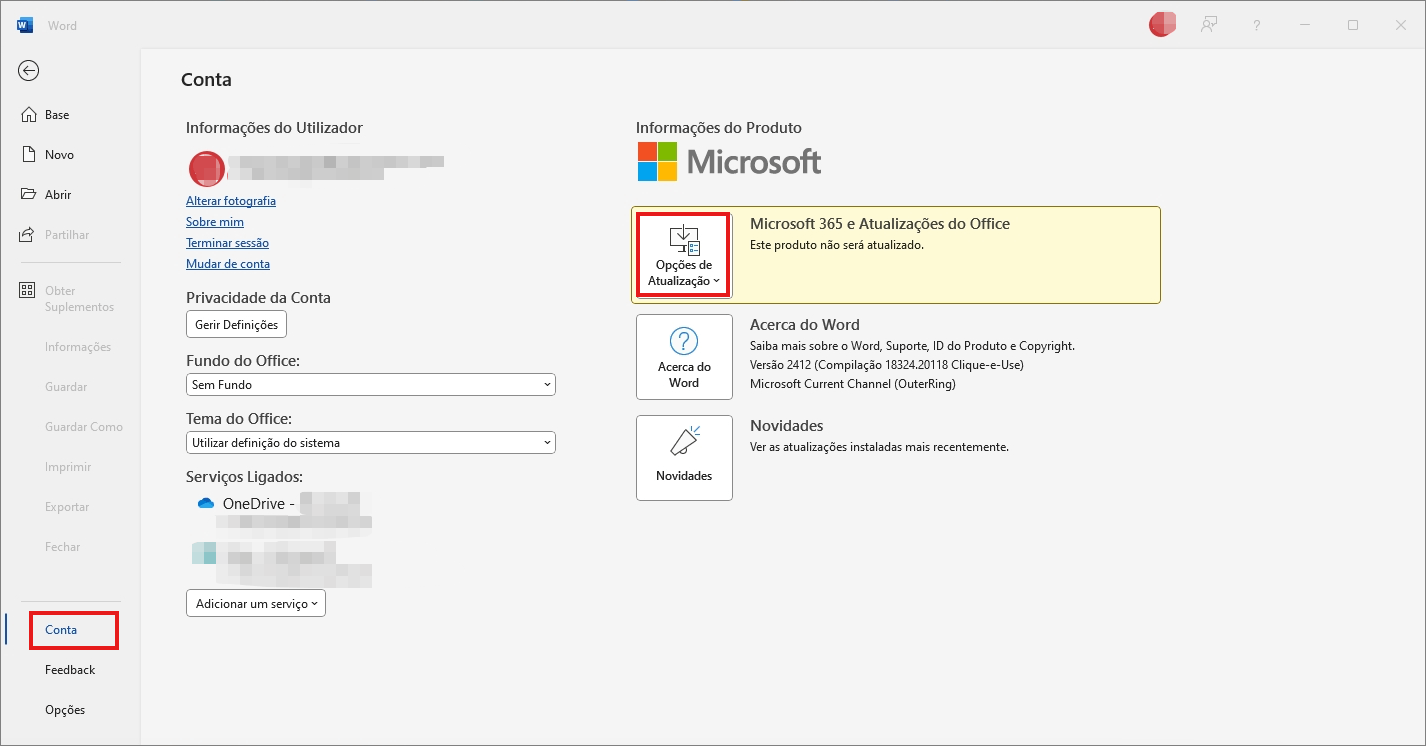Click the 'Privacidade da Conta' heading
Image resolution: width=1426 pixels, height=746 pixels.
tap(258, 298)
